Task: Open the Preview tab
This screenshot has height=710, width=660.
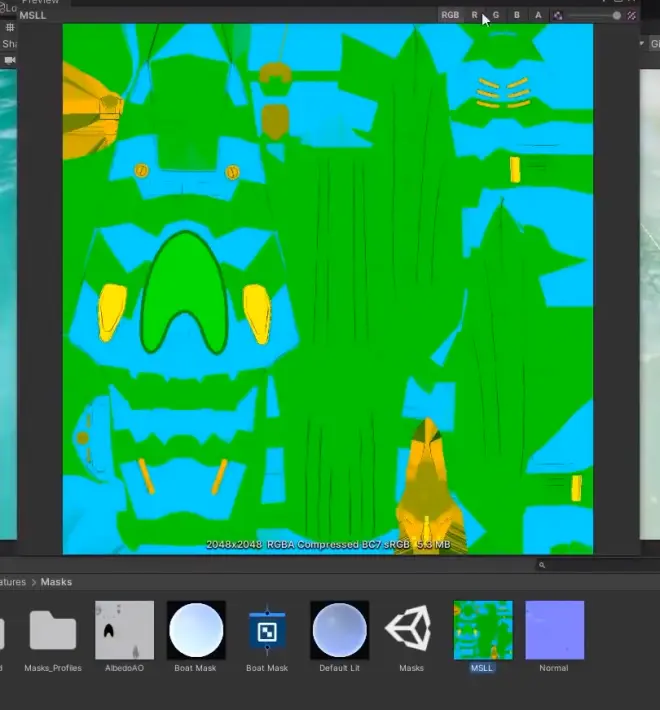Action: (40, 2)
